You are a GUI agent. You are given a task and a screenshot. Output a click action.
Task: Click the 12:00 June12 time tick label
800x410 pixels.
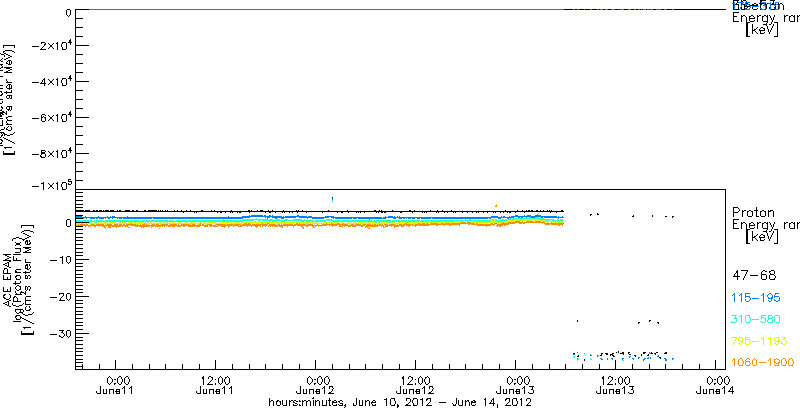coord(416,386)
